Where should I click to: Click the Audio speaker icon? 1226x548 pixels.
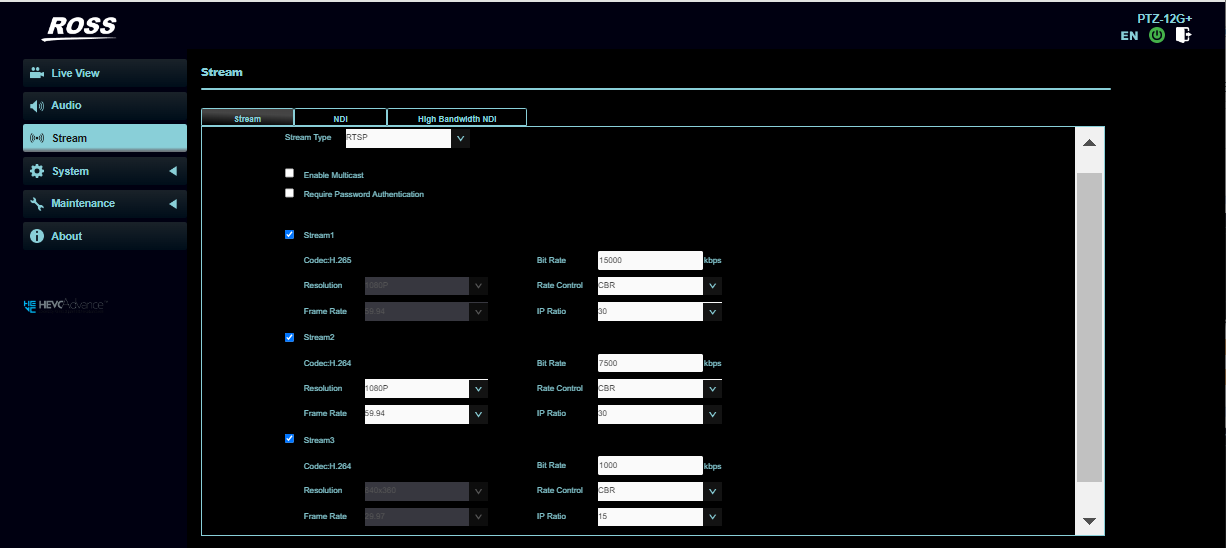(x=37, y=106)
